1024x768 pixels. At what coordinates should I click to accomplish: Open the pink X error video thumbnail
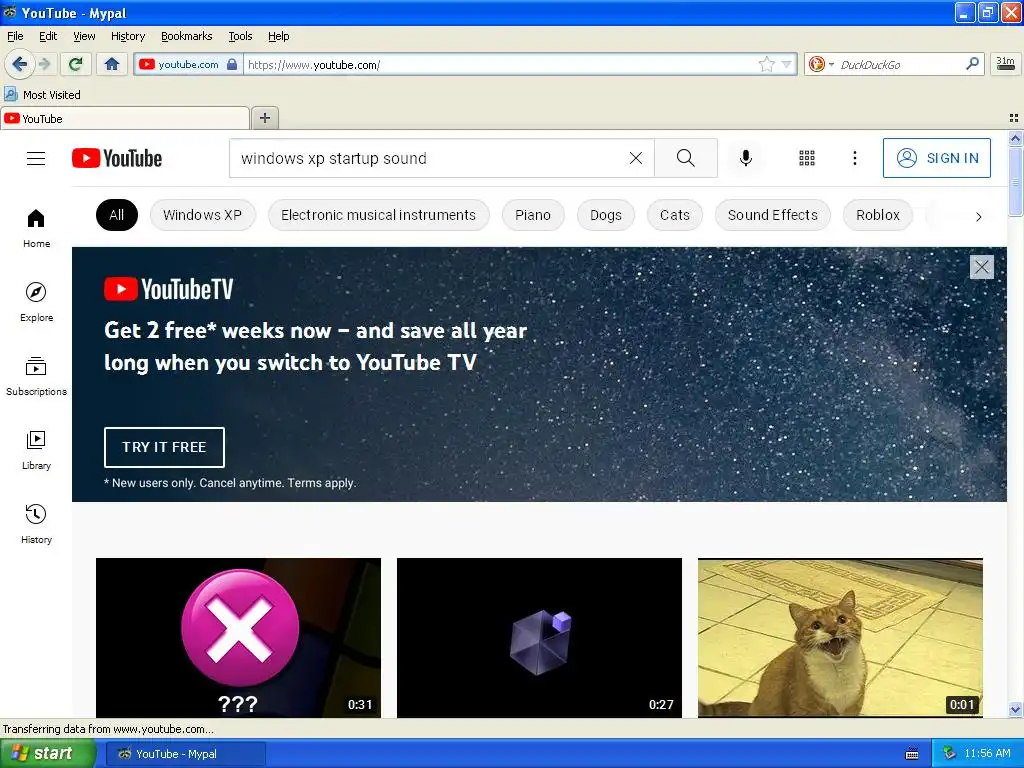point(238,637)
